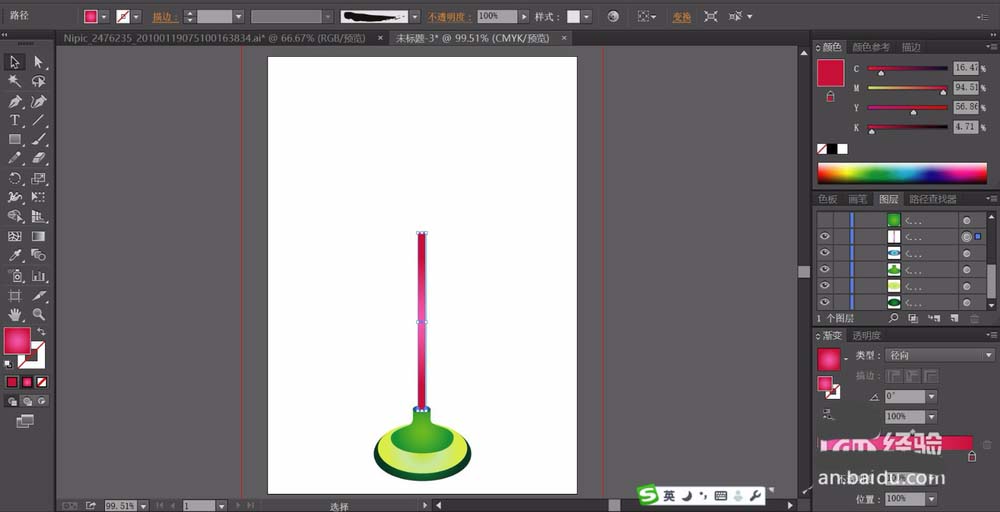Click opacity arrow button beside 100%

tap(524, 17)
